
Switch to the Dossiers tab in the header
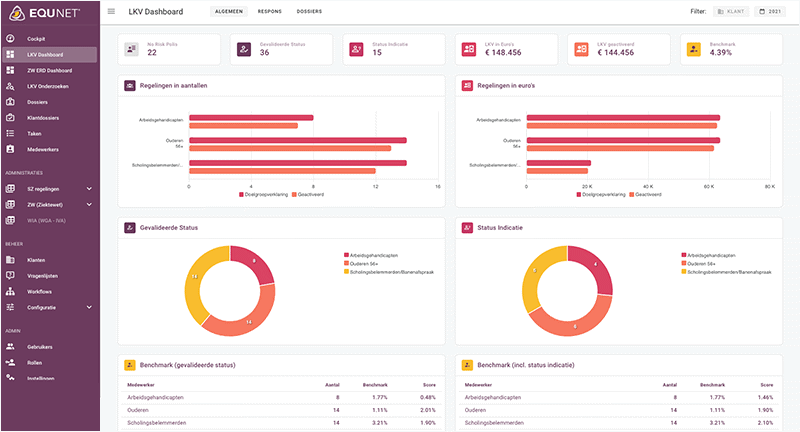pyautogui.click(x=309, y=11)
